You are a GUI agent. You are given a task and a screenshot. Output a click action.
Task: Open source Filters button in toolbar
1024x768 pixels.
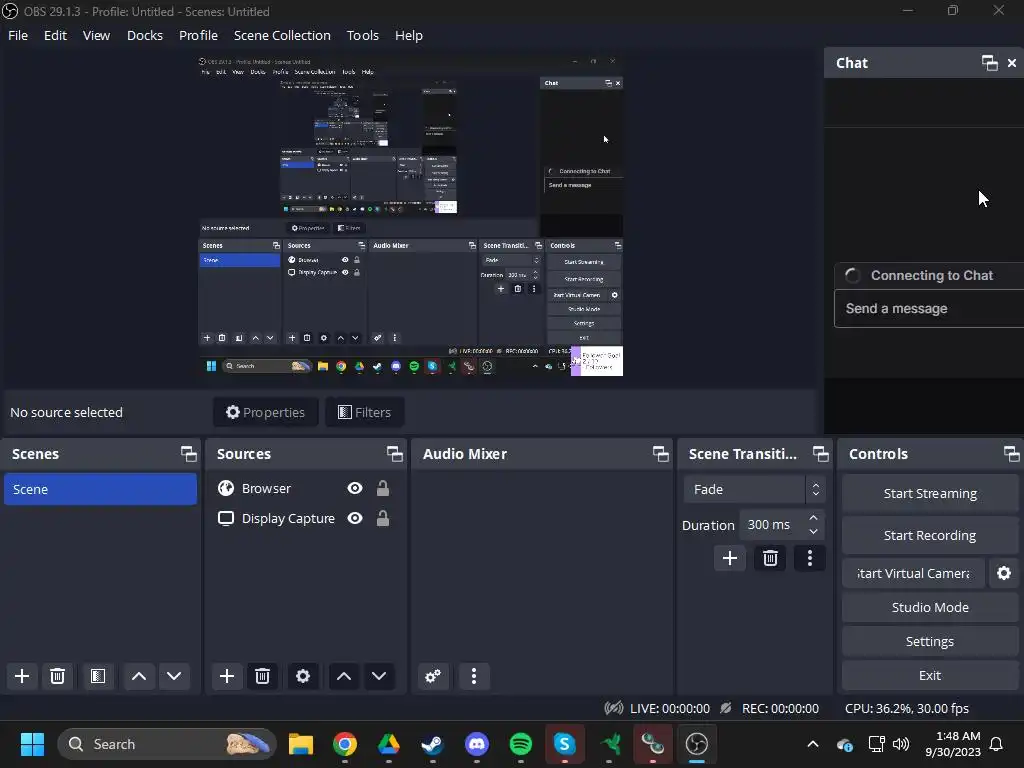[364, 412]
